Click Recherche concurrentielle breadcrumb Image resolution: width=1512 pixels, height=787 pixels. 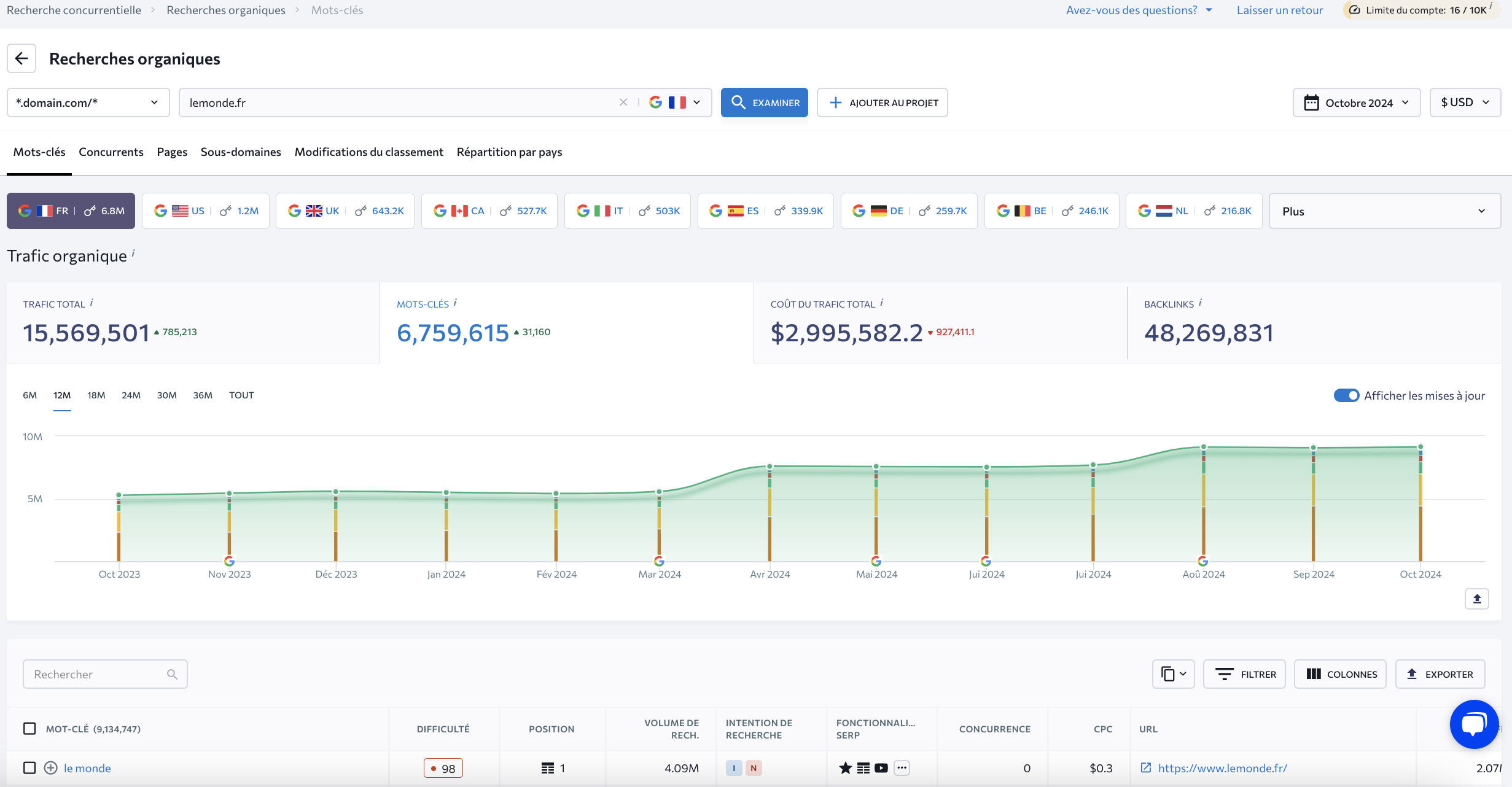74,10
